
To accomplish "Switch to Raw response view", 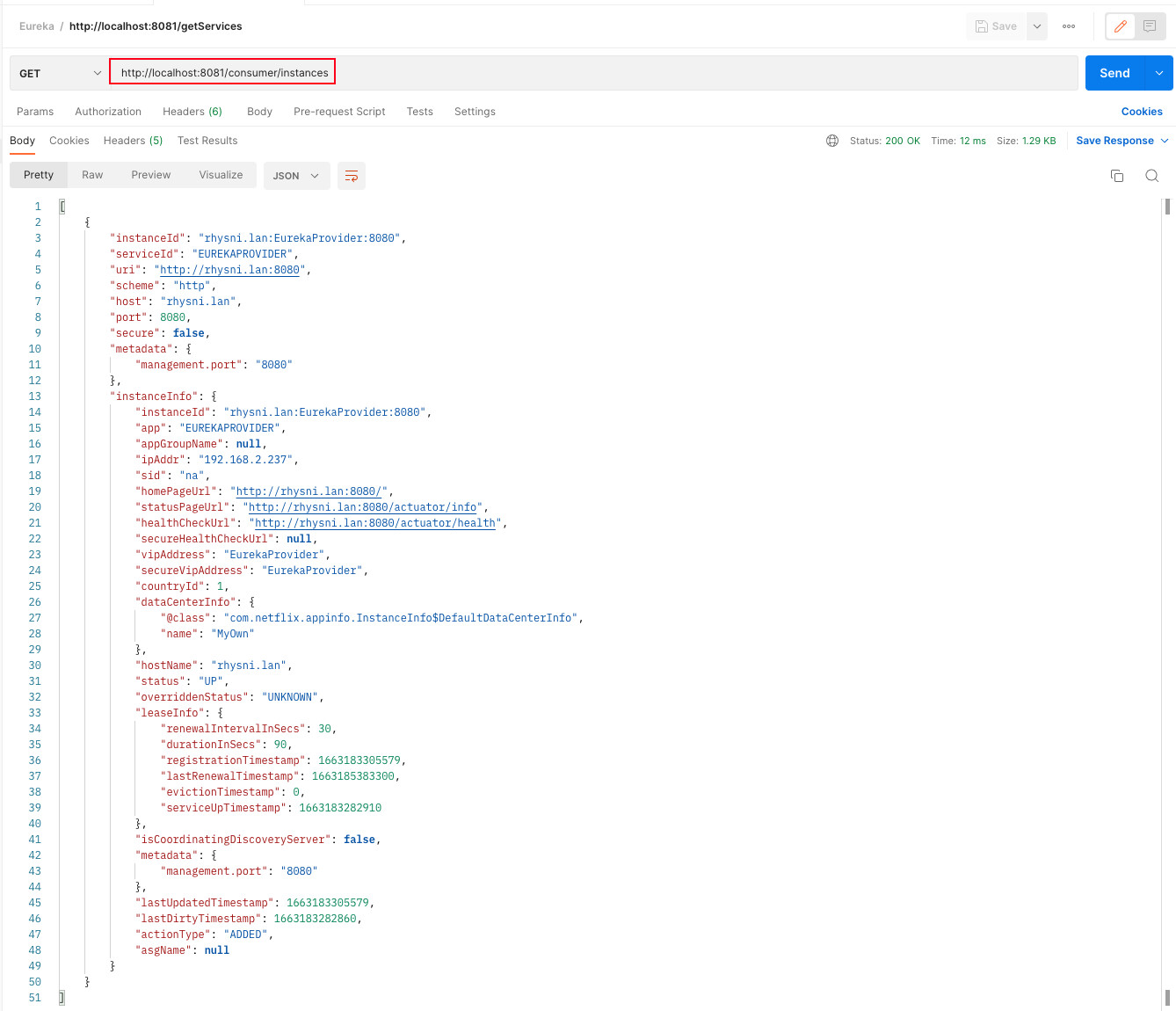I will [x=92, y=175].
